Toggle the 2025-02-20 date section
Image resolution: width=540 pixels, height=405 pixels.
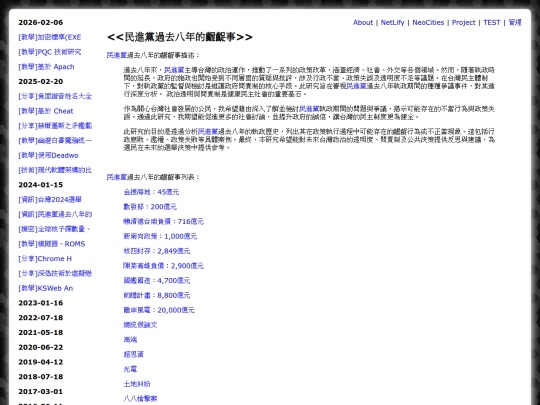(41, 82)
